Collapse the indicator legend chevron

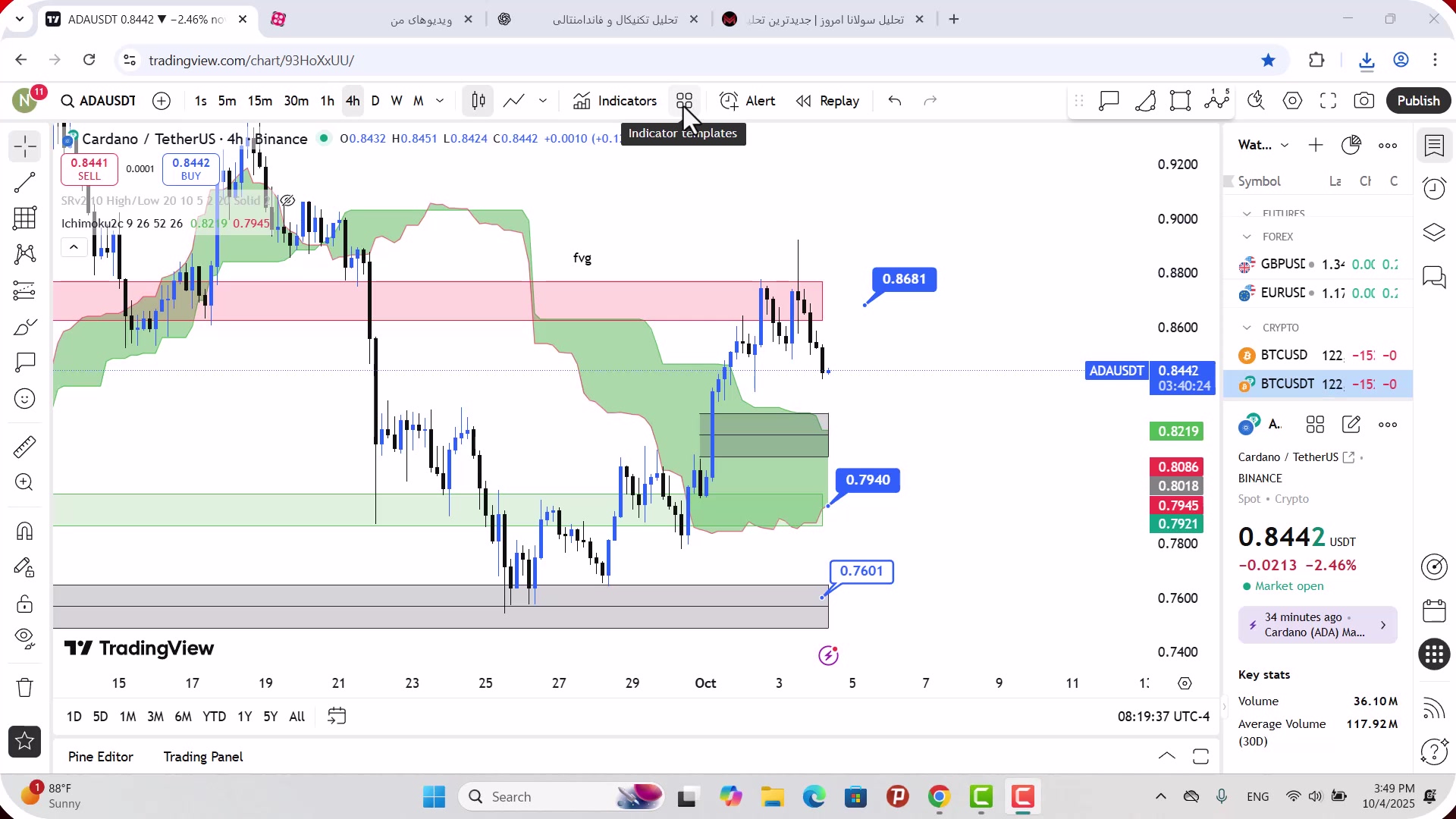[74, 247]
